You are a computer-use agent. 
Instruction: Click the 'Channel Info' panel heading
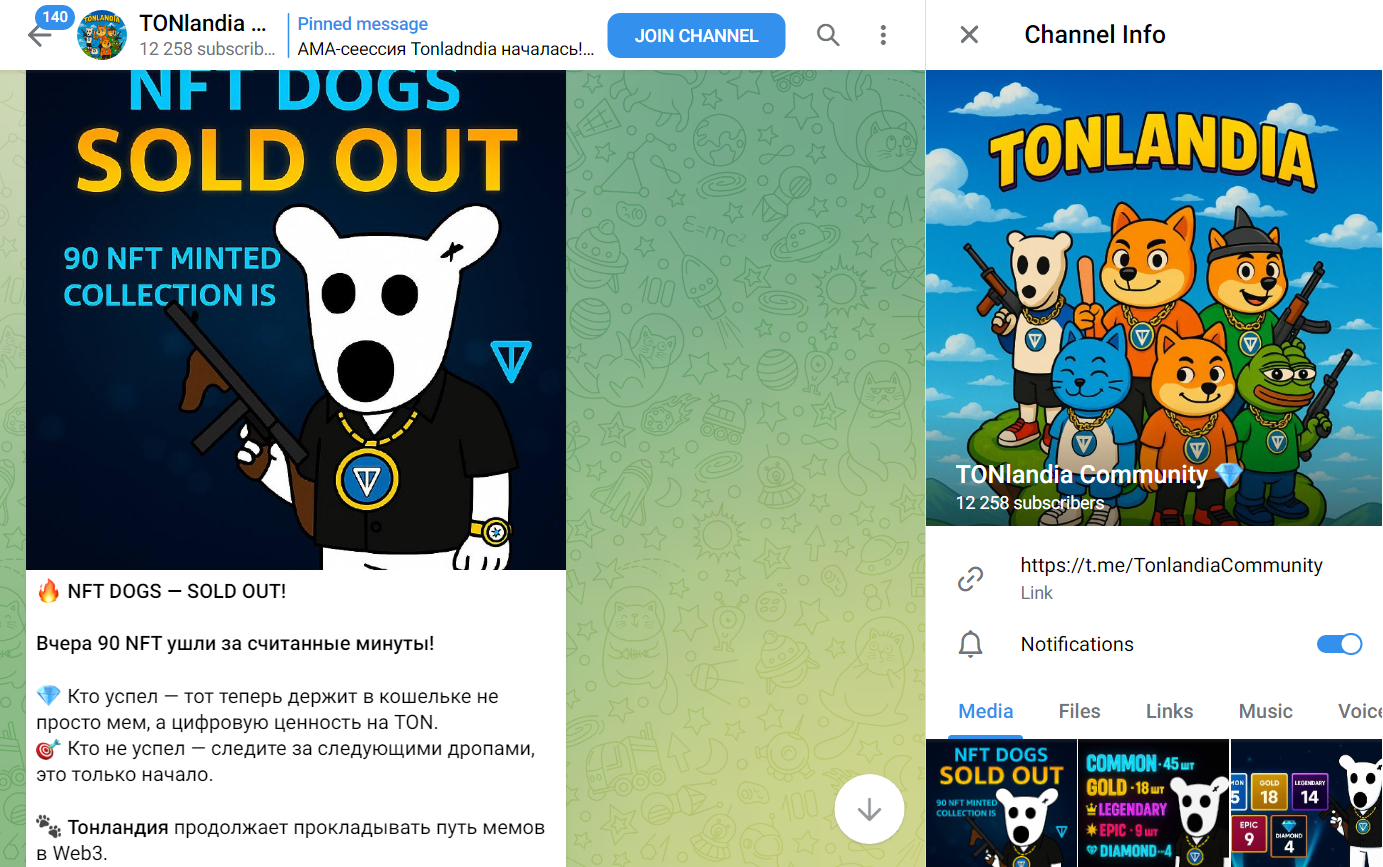1095,35
